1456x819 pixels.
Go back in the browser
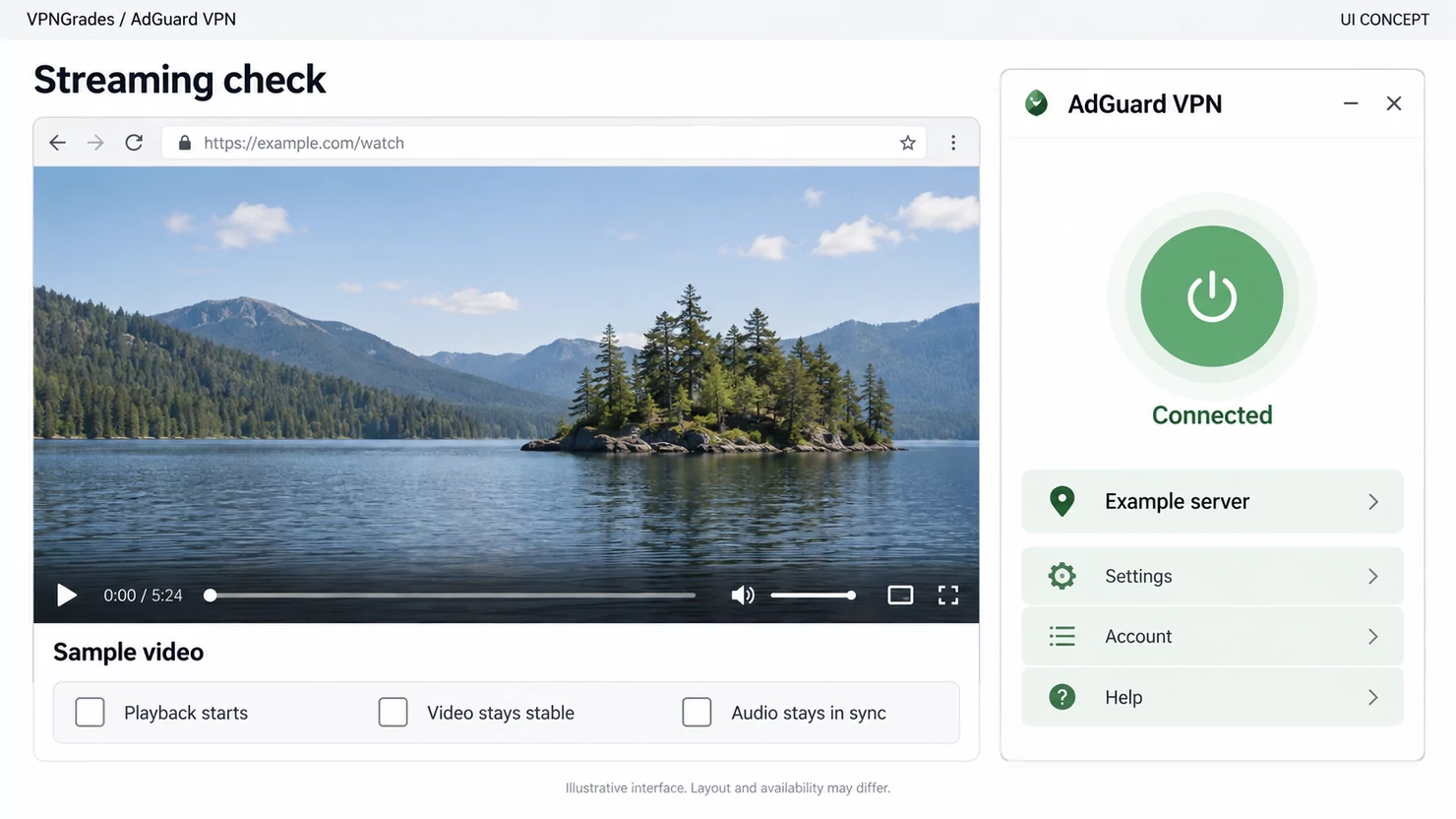(x=58, y=143)
